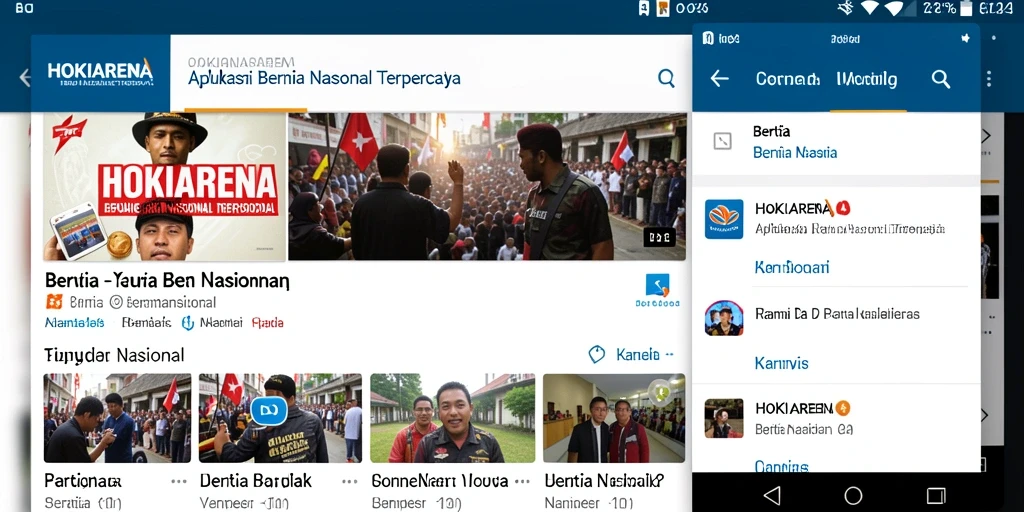Screen dimensions: 1024x512
Task: Select the Nlaemai tag
Action: coord(221,323)
